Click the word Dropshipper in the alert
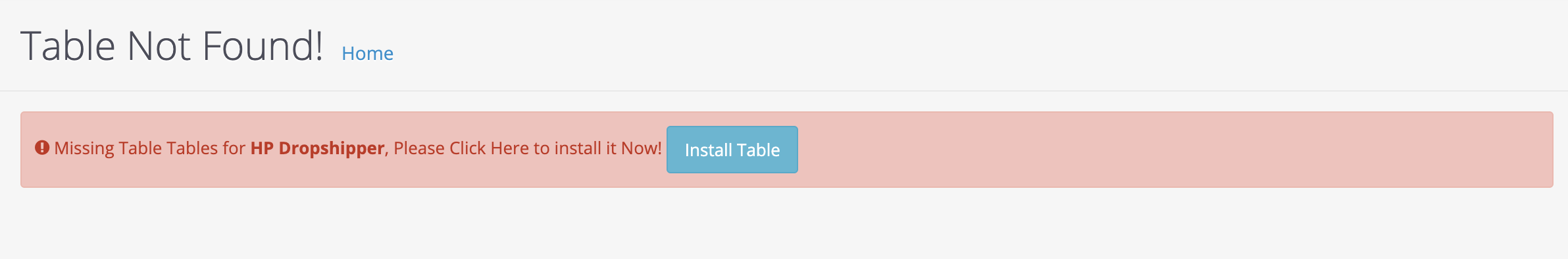The image size is (1568, 259). pos(331,148)
